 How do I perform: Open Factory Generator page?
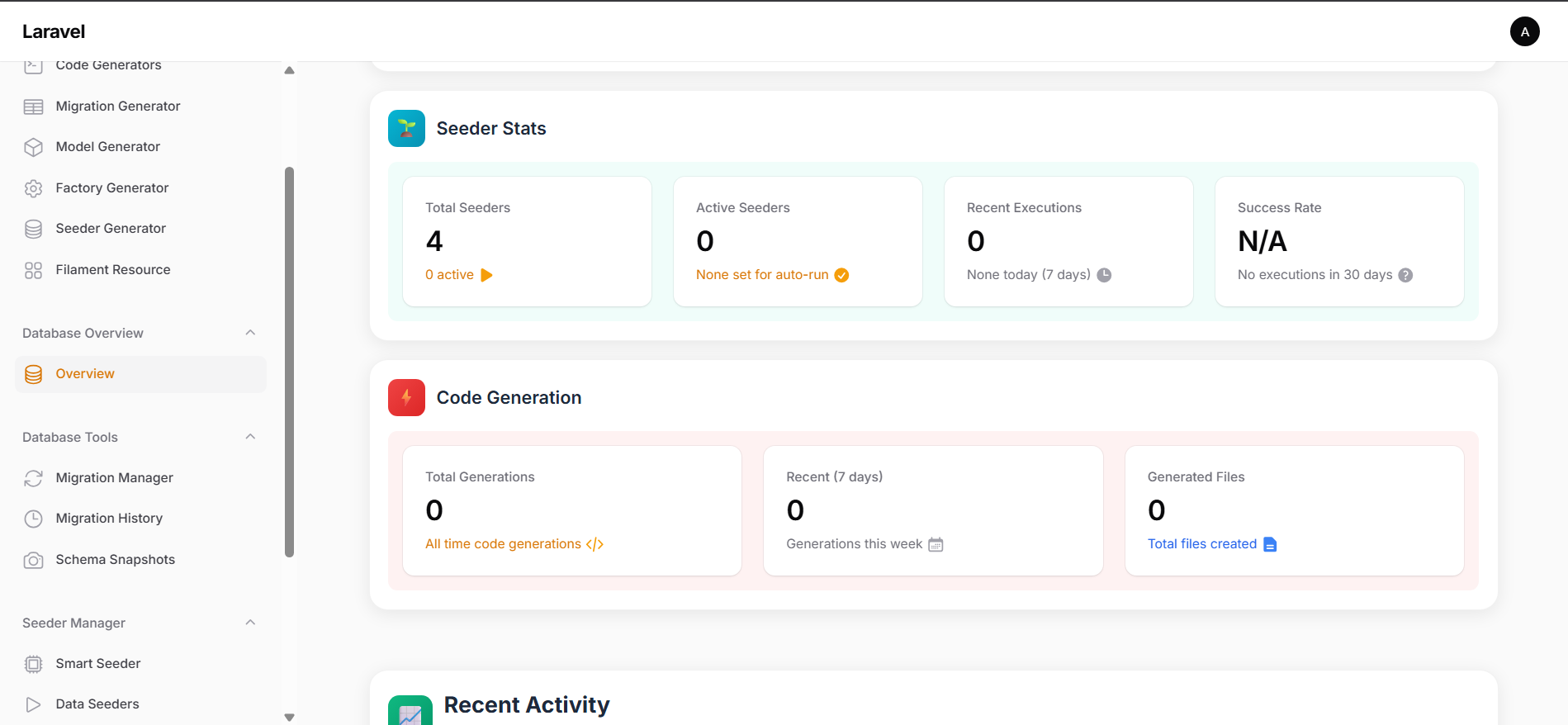coord(140,188)
